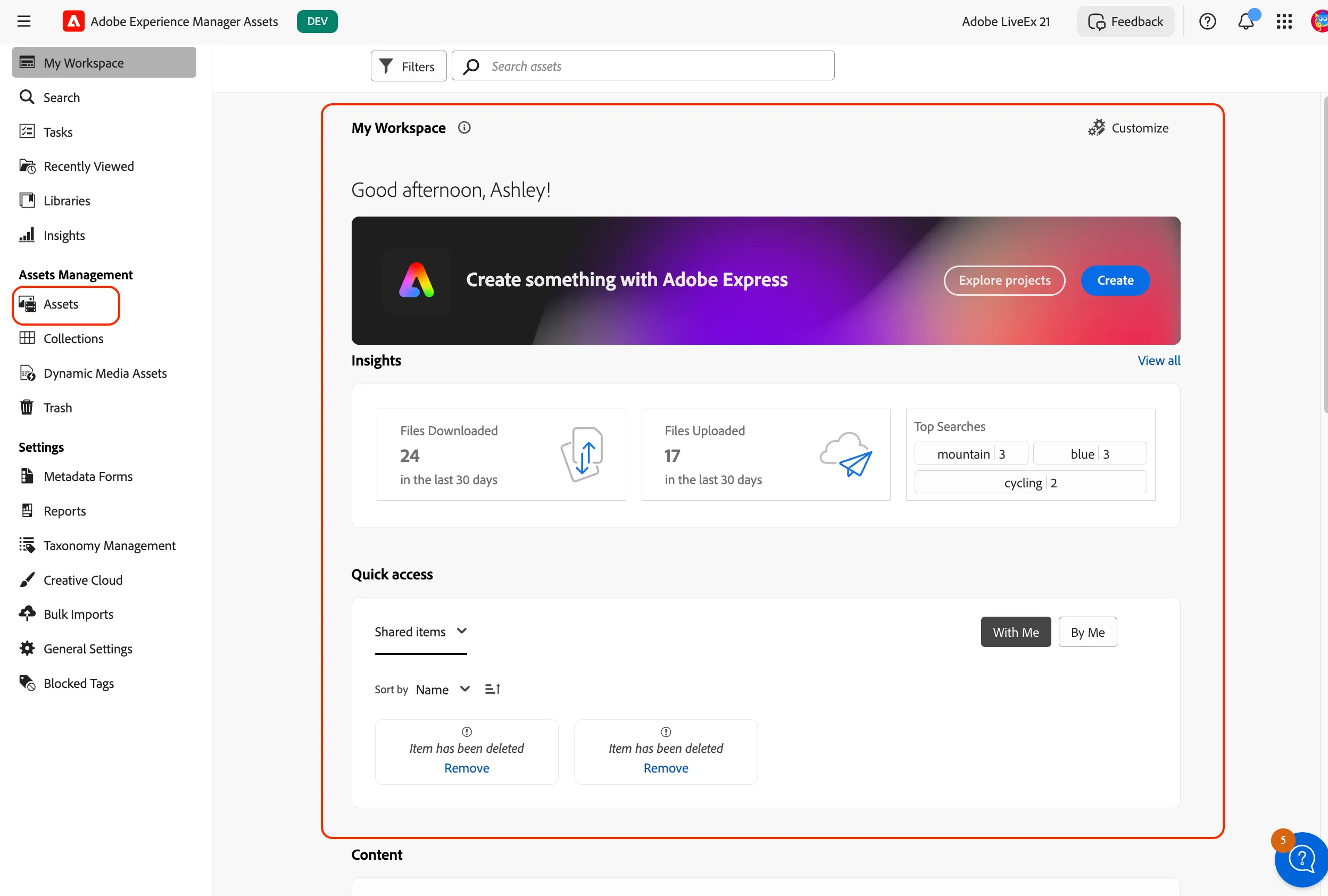Toggle the sort order direction icon
1328x896 pixels.
pos(493,689)
